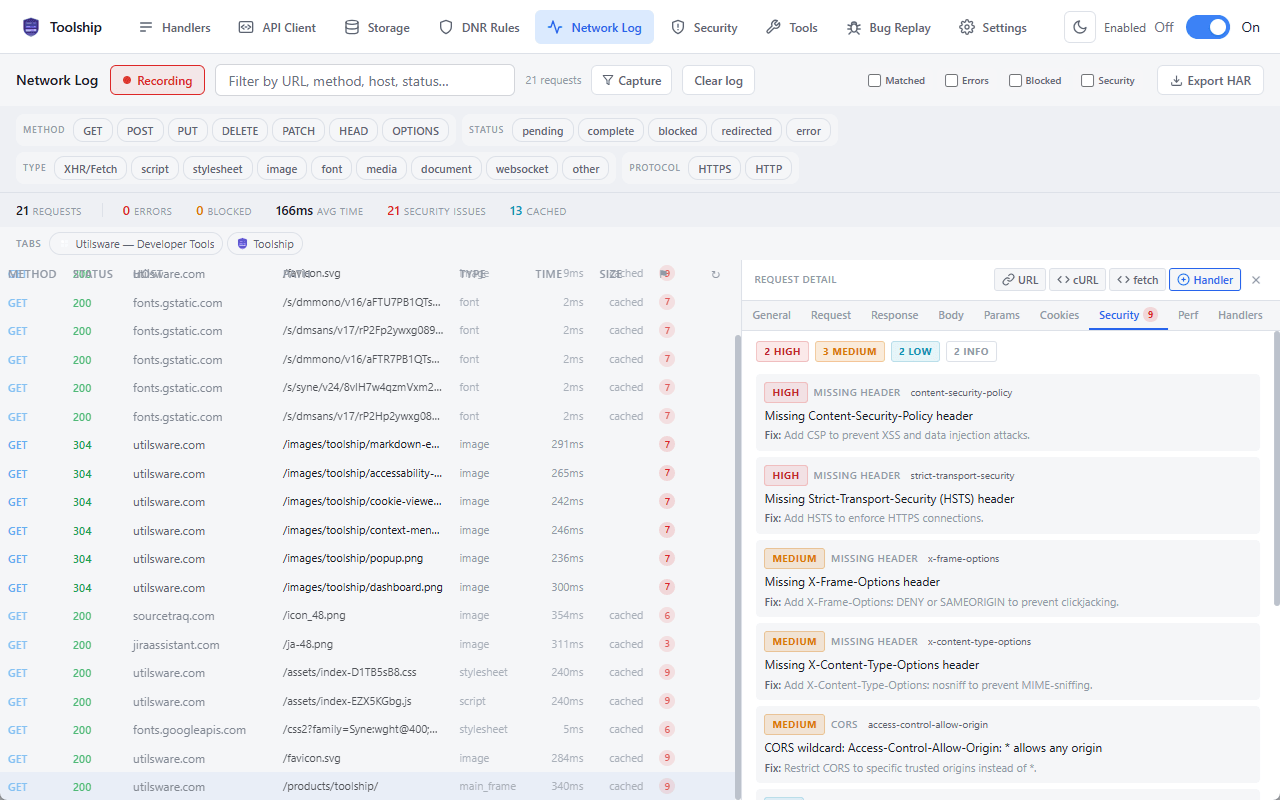Export the log as HAR
This screenshot has width=1280, height=800.
(1210, 80)
